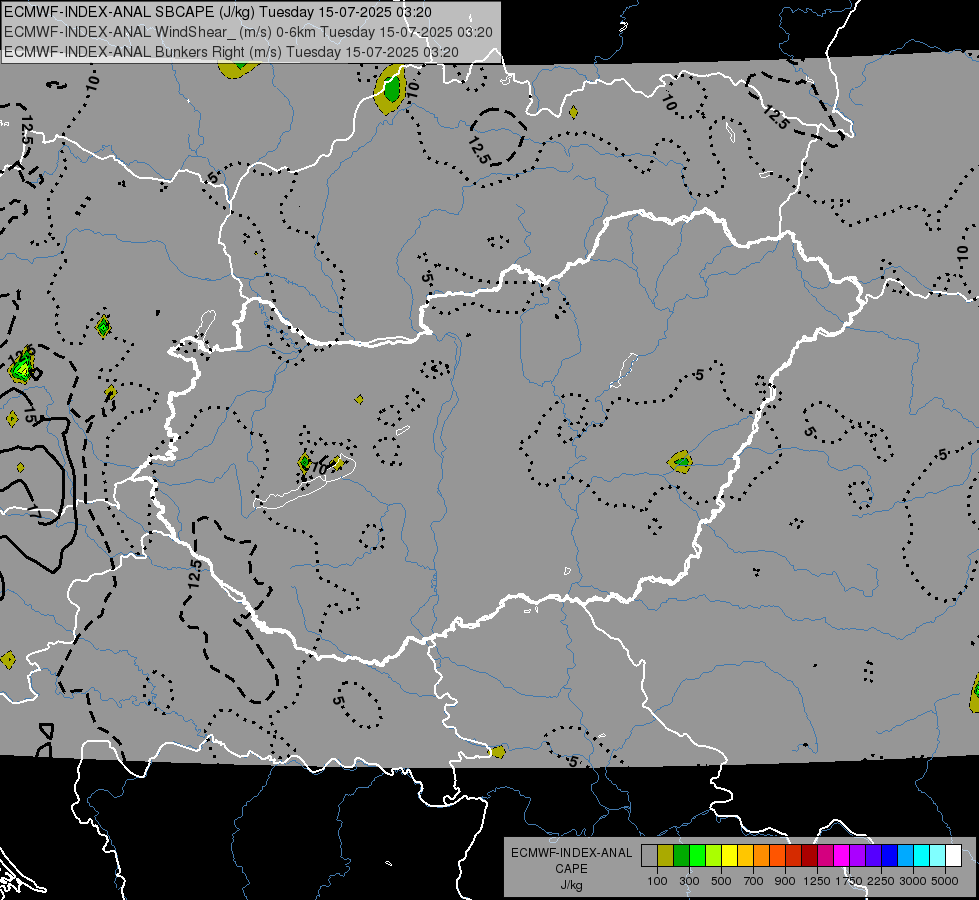
Task: Click the 700 value under the legend
Action: (754, 881)
